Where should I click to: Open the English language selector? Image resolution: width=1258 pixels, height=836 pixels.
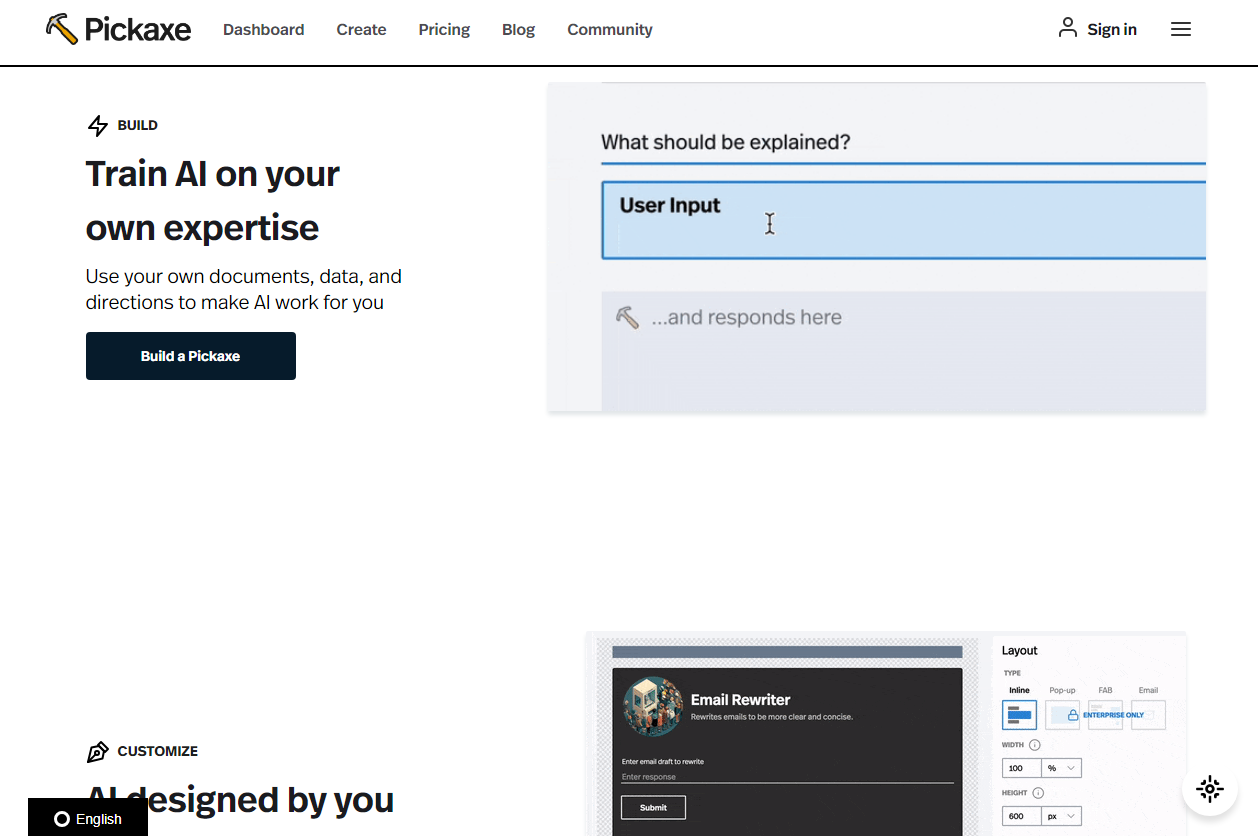pyautogui.click(x=88, y=818)
